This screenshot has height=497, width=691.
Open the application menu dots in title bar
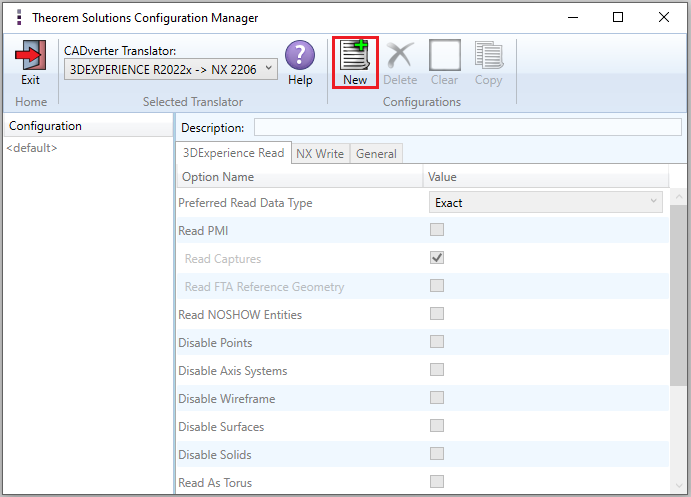tap(19, 17)
